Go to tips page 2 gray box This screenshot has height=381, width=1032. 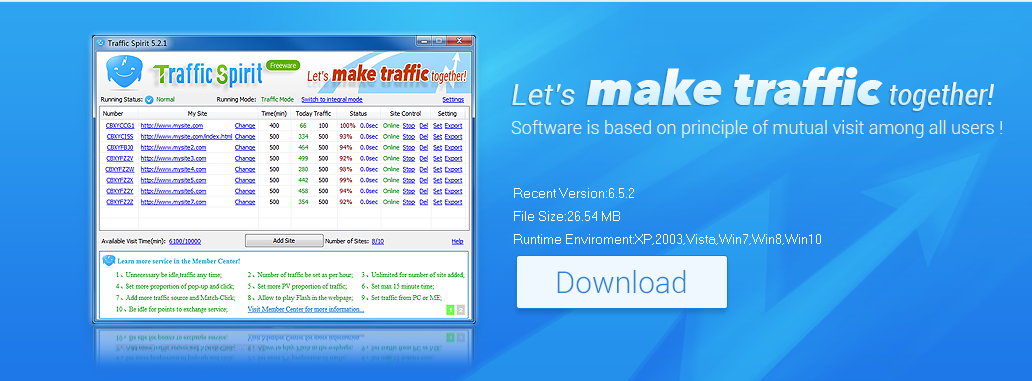coord(461,310)
